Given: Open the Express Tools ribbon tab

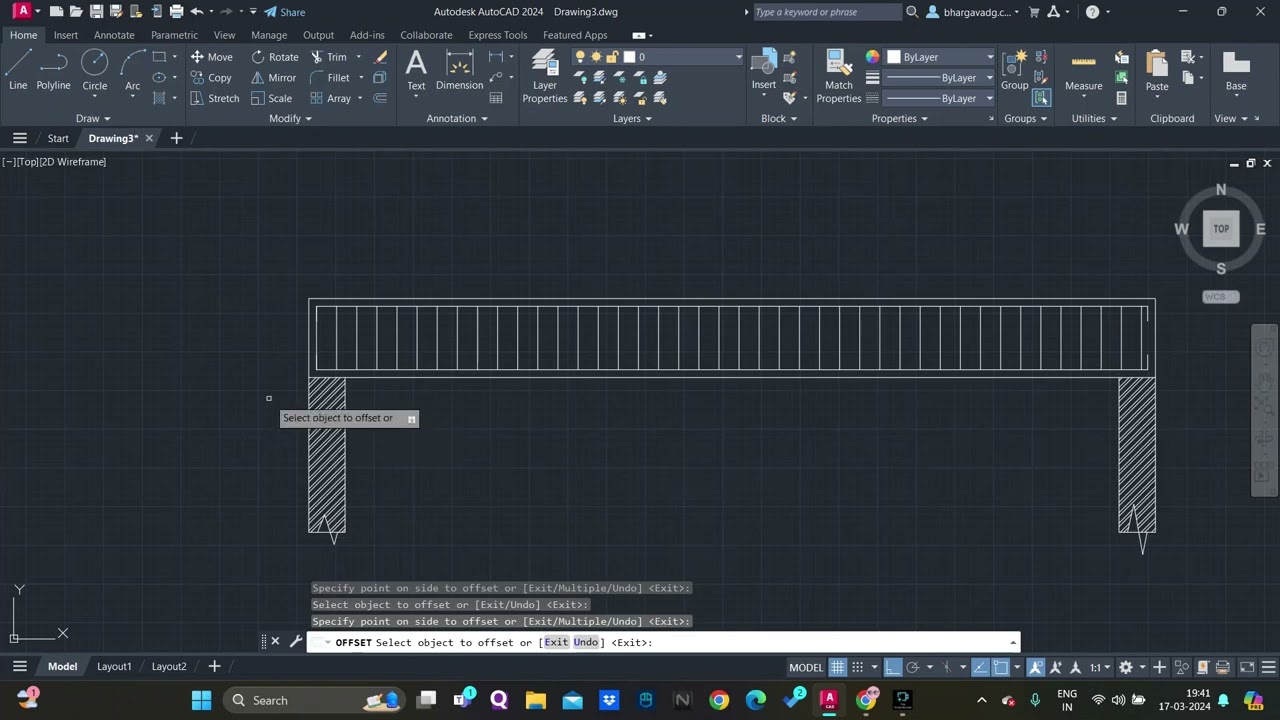Looking at the screenshot, I should [x=497, y=35].
